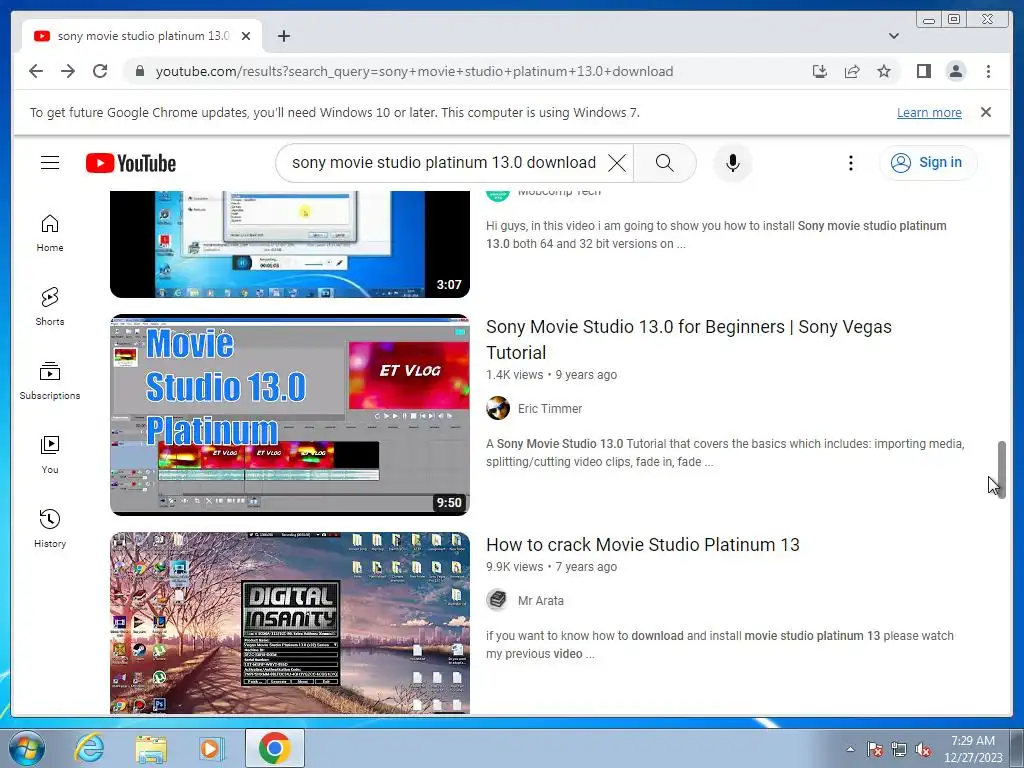Click the '1.4K views • 9 years ago' text
The image size is (1024, 768).
click(x=551, y=375)
